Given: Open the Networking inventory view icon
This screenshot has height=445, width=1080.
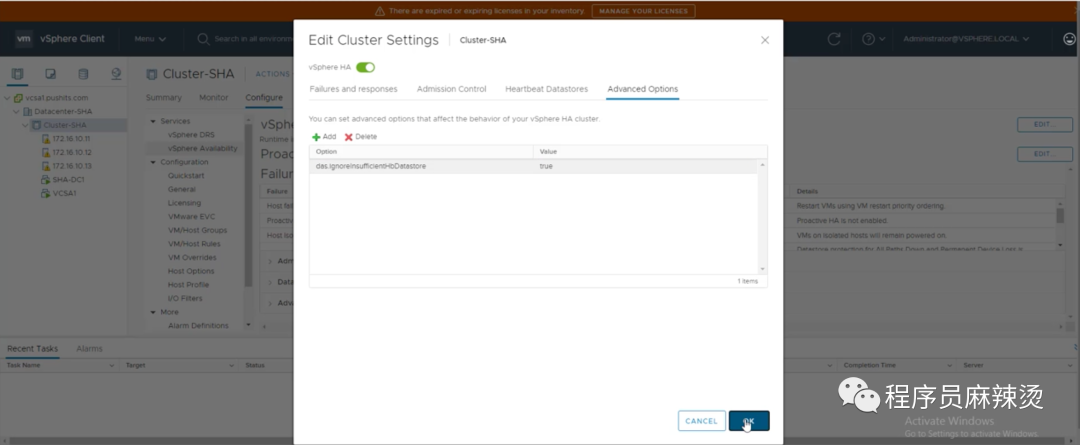Looking at the screenshot, I should click(116, 74).
